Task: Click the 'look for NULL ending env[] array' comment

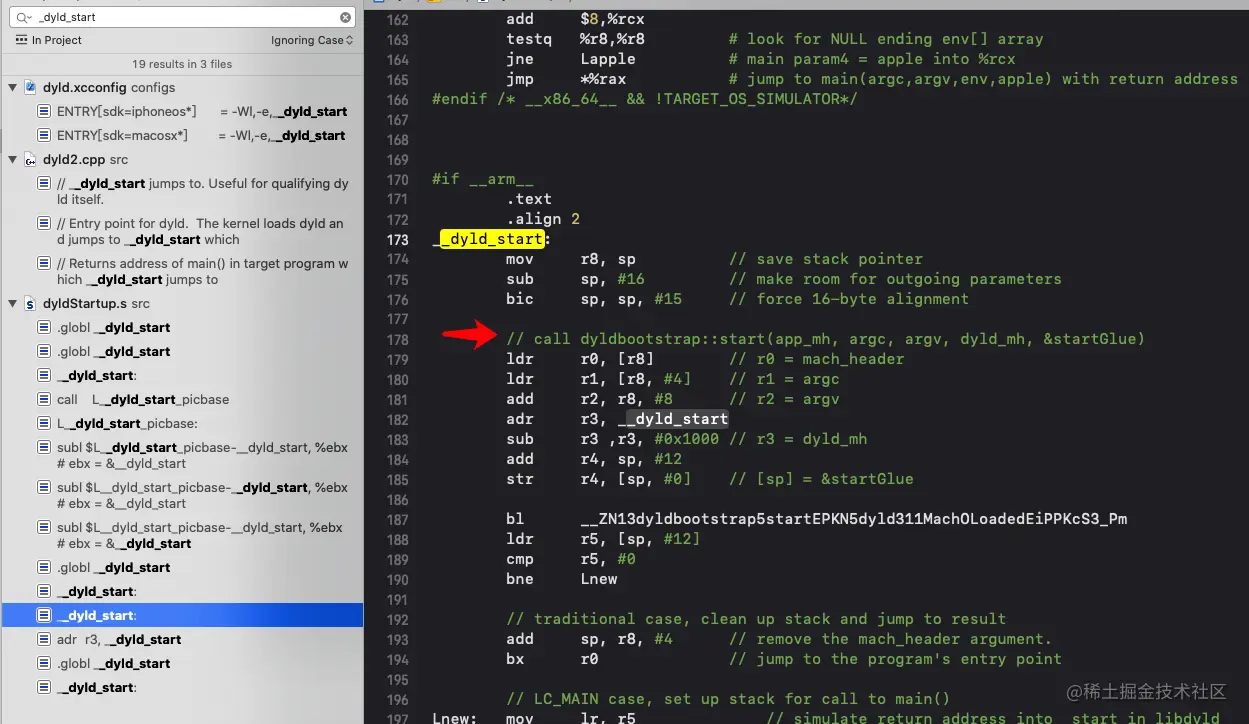Action: [886, 39]
